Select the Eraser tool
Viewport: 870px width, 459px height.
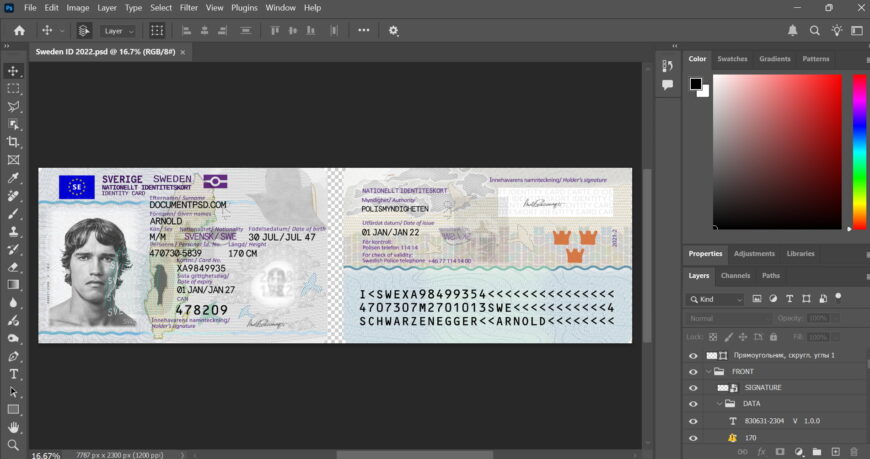(13, 267)
